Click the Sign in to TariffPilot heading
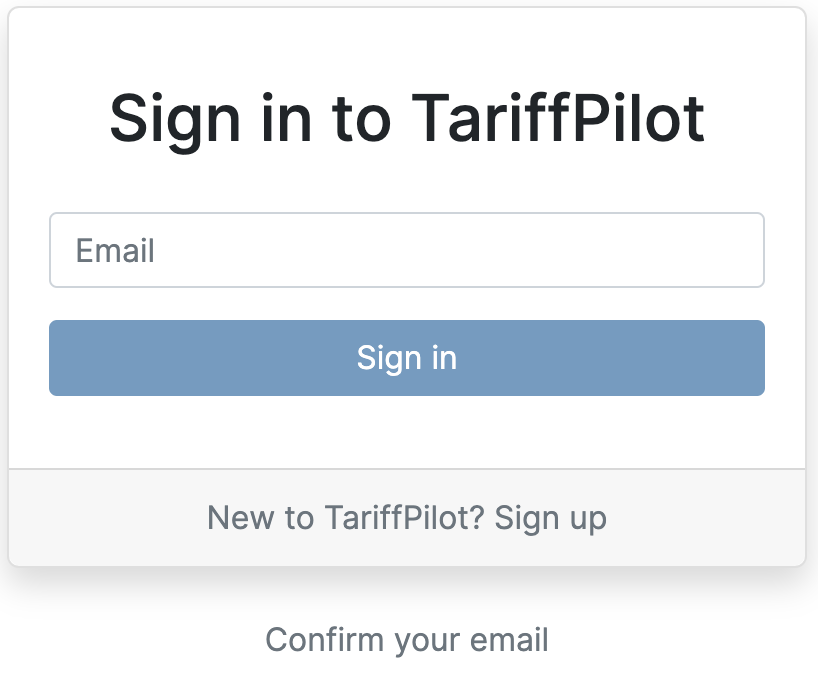818x674 pixels. [408, 117]
